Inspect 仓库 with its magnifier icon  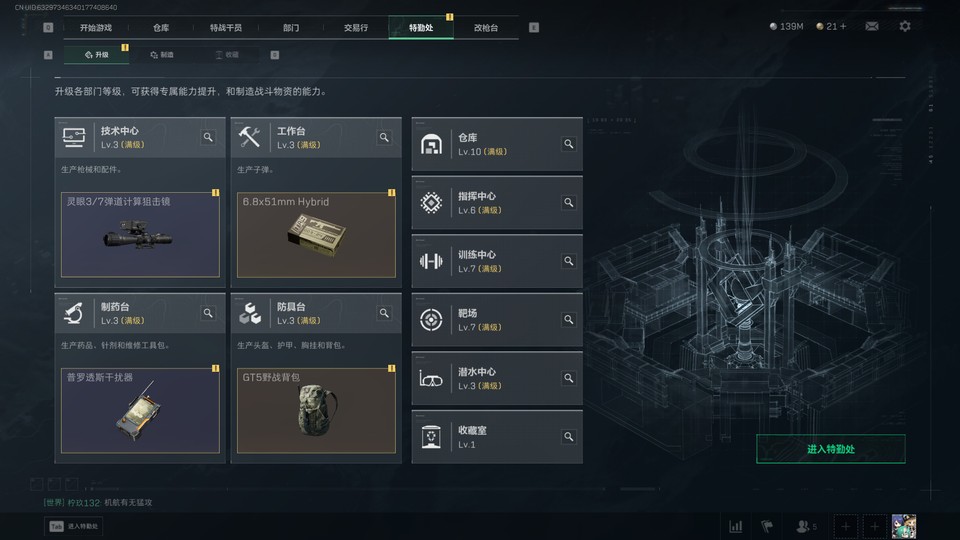click(569, 144)
